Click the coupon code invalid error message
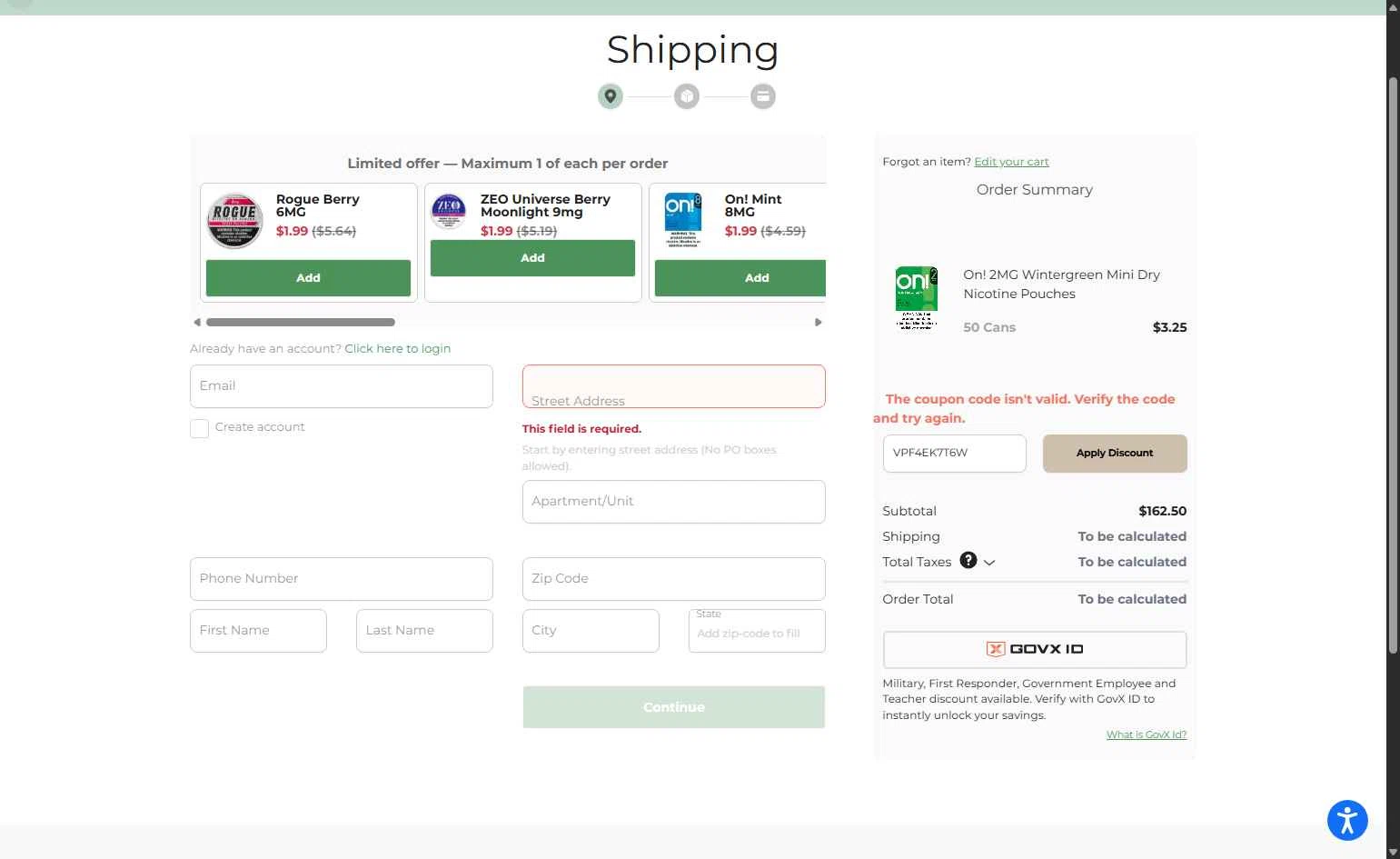The height and width of the screenshot is (859, 1400). coord(1024,409)
